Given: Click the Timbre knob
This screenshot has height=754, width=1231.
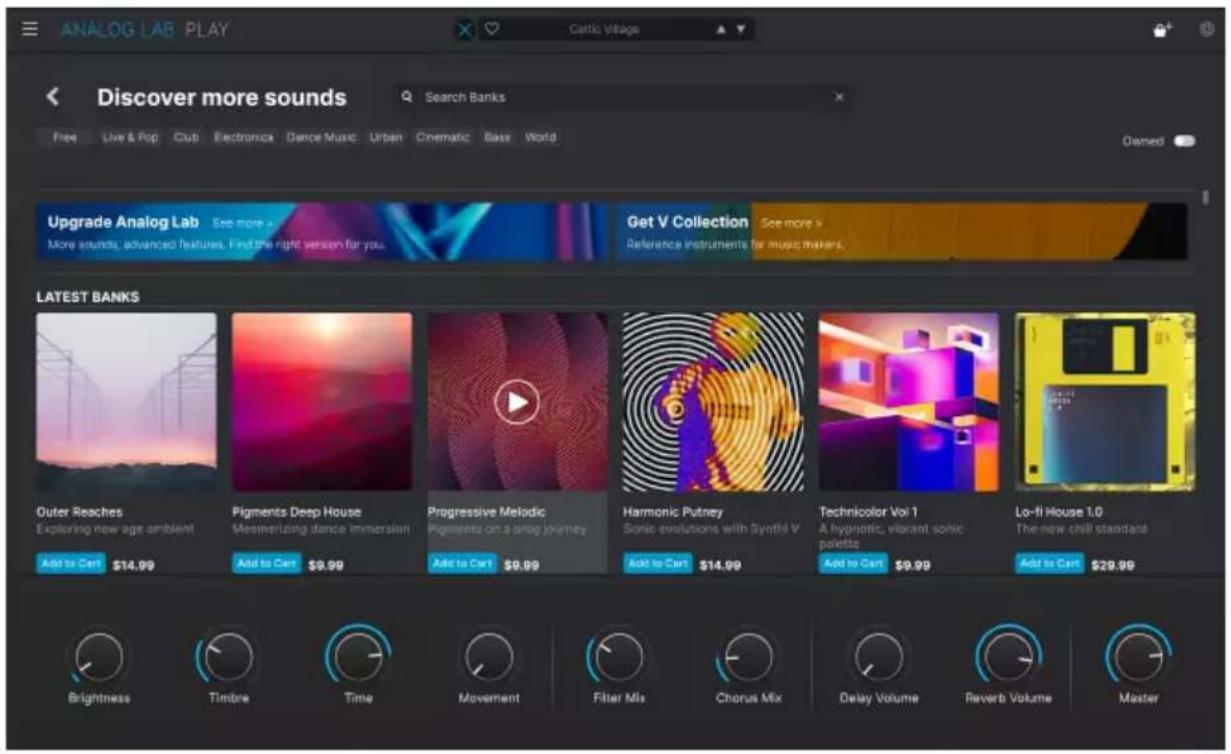Looking at the screenshot, I should point(229,657).
